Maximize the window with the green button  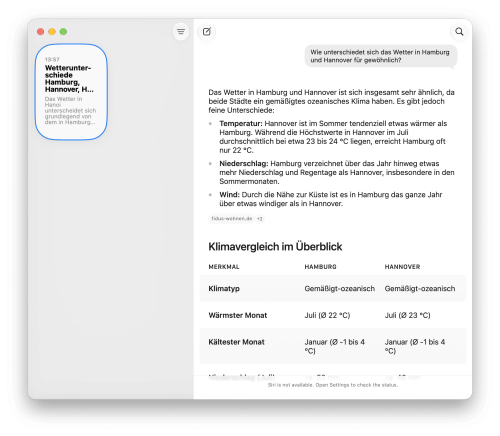[63, 32]
